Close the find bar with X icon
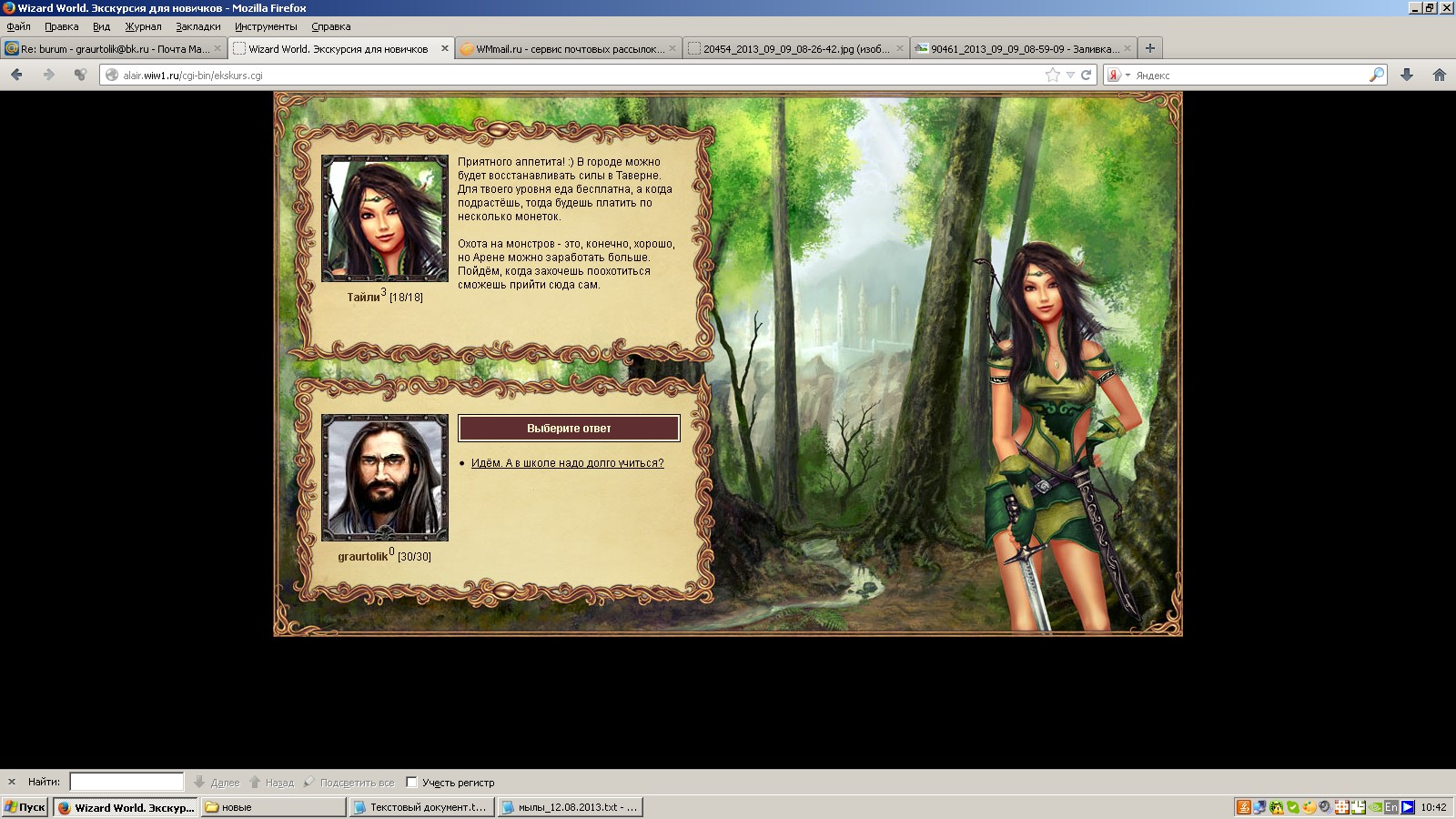Viewport: 1456px width, 819px height. click(x=12, y=782)
